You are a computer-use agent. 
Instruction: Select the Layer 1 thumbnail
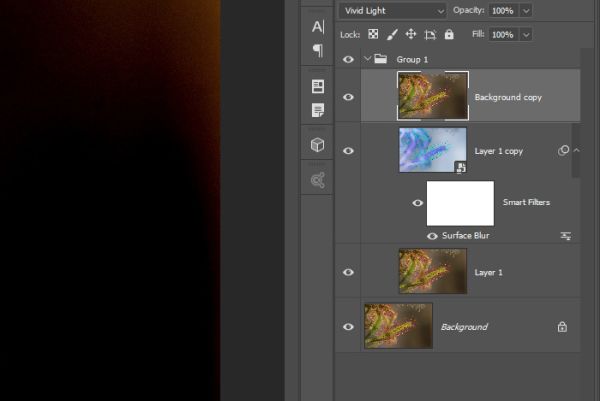click(x=433, y=271)
